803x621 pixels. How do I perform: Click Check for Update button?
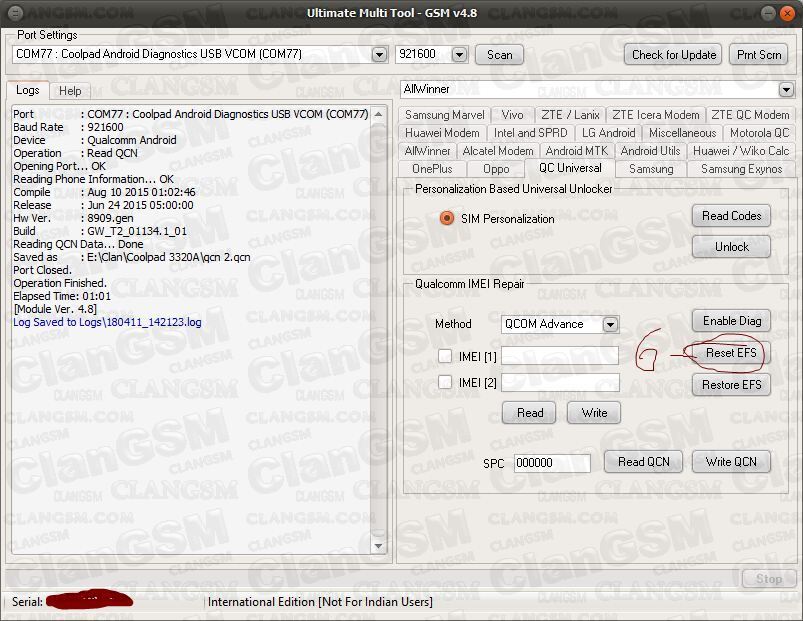pyautogui.click(x=673, y=55)
